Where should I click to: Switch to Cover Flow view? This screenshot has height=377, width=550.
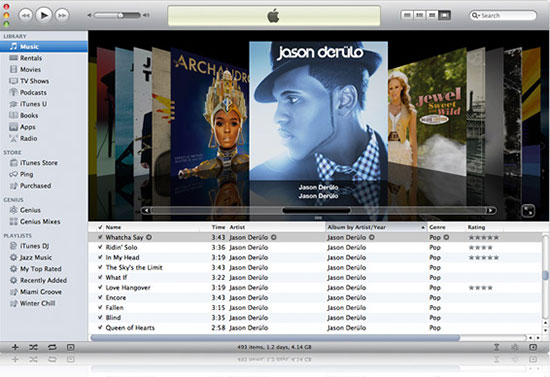444,15
